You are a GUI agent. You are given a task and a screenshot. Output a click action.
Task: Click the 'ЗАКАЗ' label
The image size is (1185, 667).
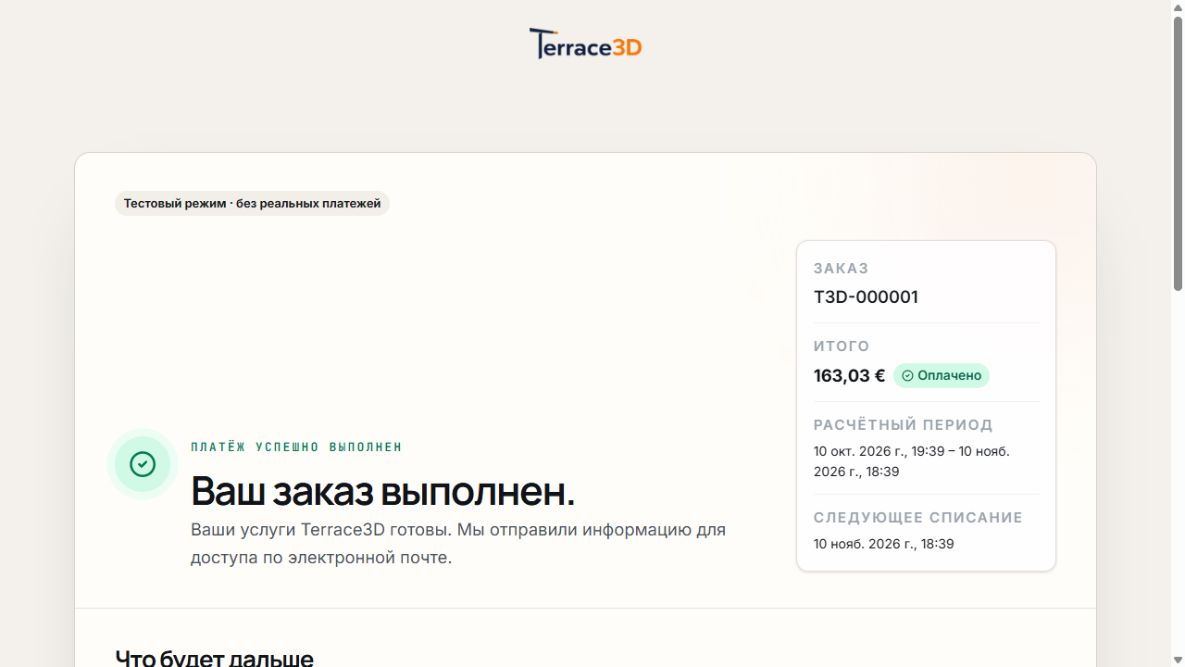coord(841,268)
